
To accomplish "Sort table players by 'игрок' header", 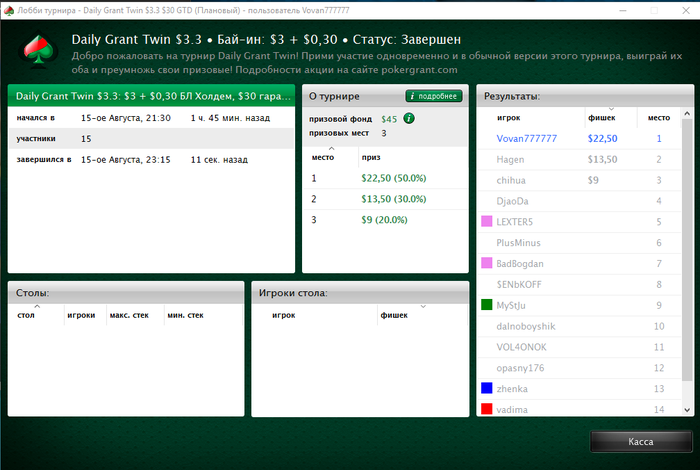I will pos(284,315).
